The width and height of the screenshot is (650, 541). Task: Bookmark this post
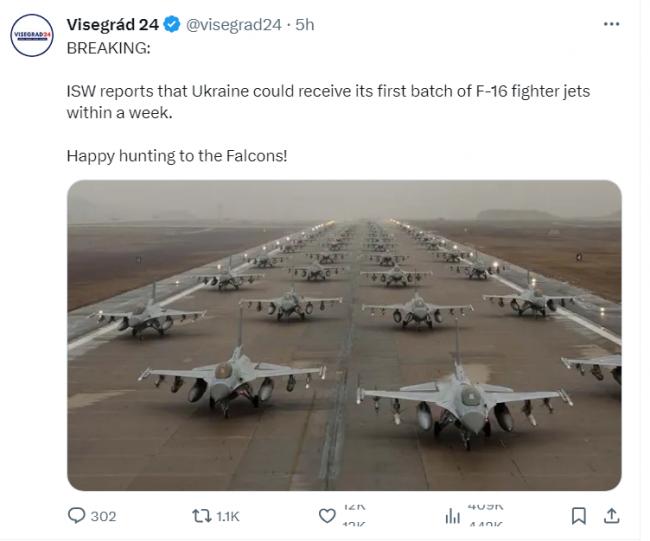578,516
